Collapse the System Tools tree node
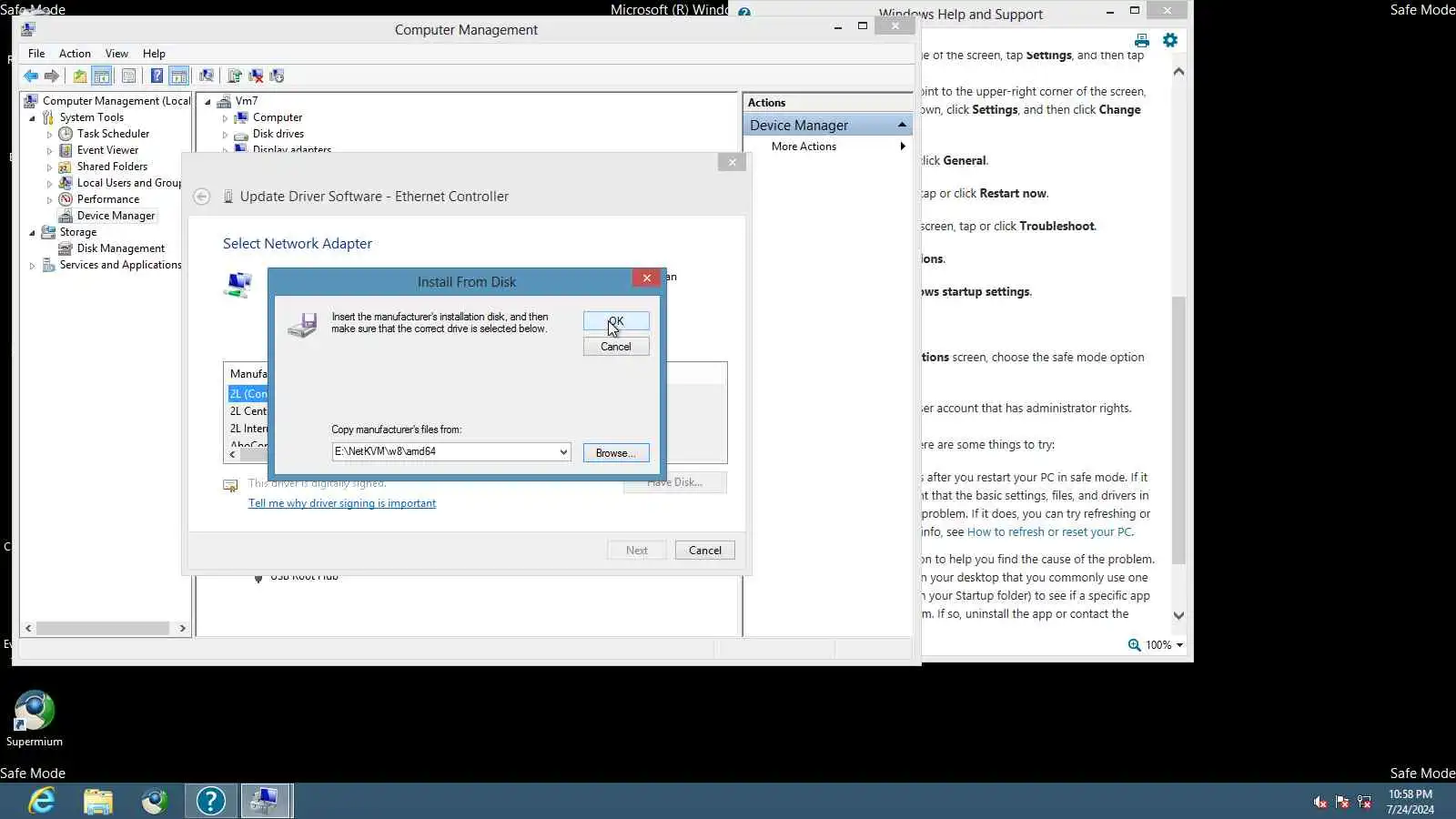 pos(33,118)
